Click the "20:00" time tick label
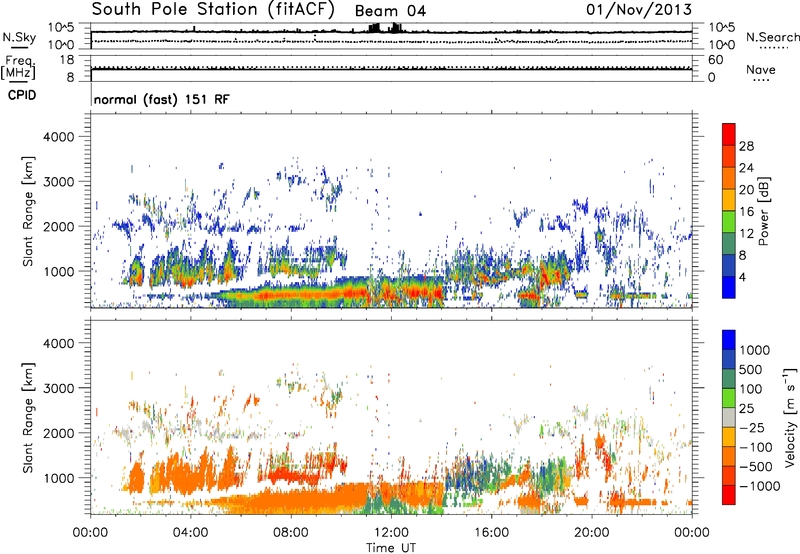This screenshot has width=800, height=554. [x=591, y=533]
